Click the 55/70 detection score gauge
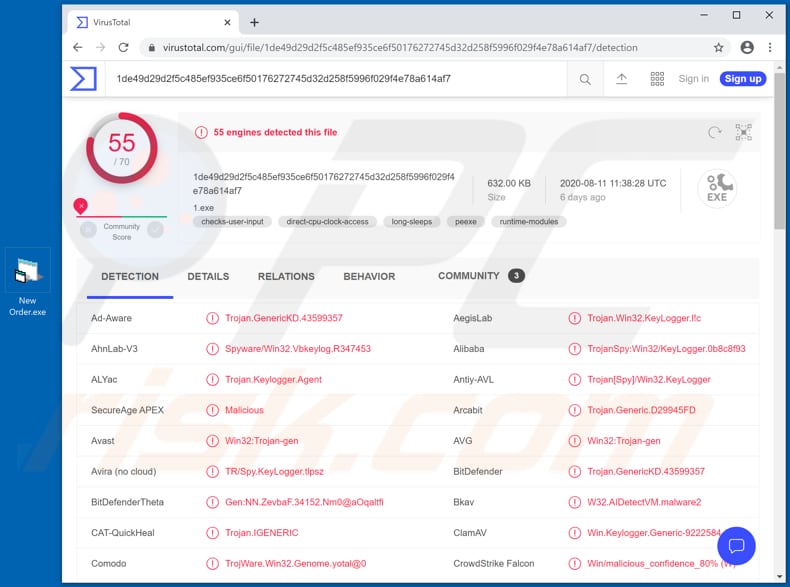 pos(121,148)
